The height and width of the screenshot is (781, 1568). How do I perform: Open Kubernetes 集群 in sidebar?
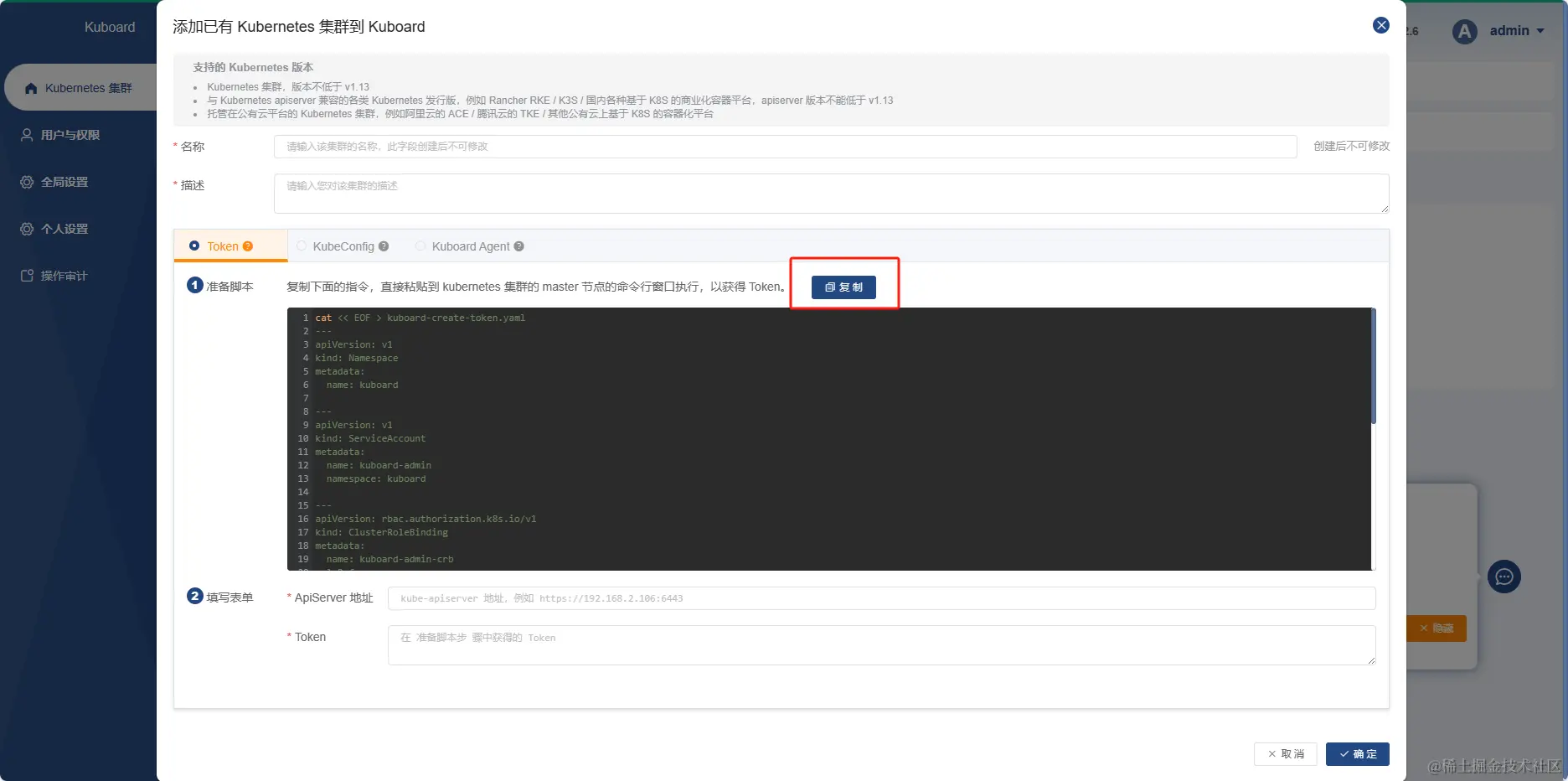point(81,88)
